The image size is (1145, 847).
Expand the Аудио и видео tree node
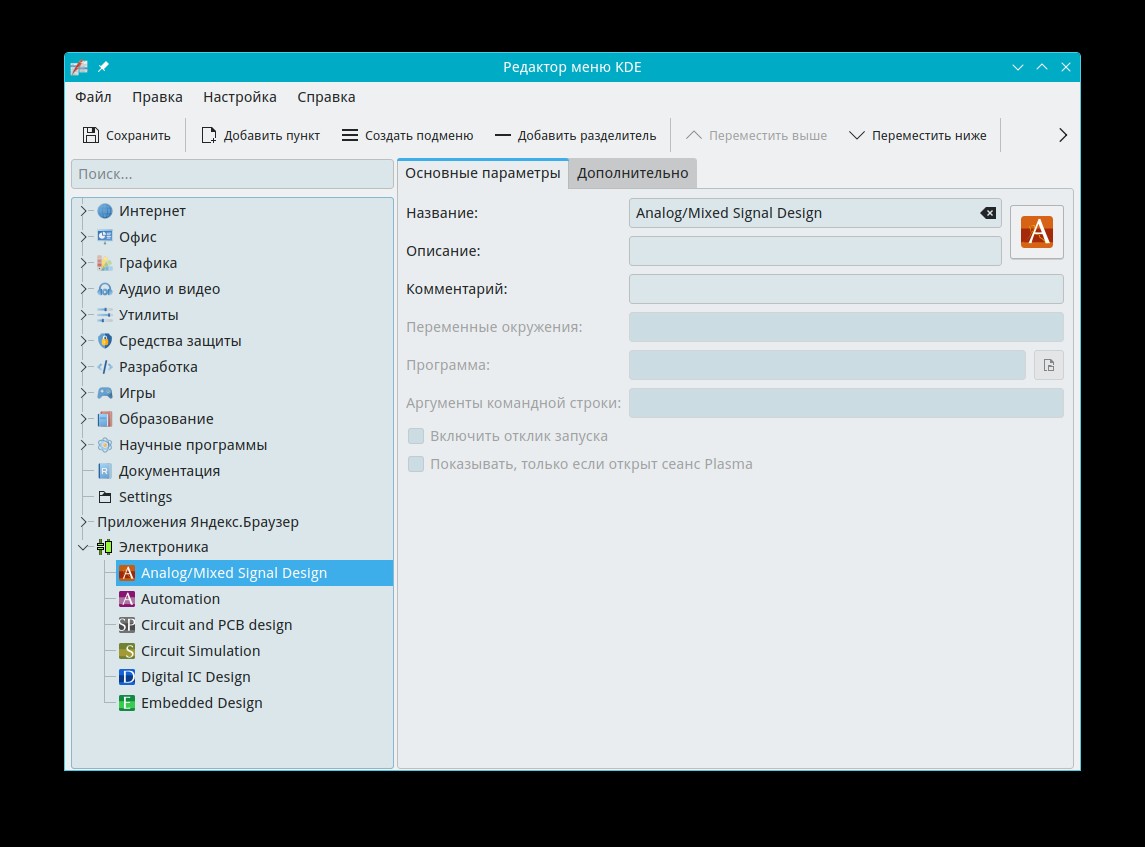(83, 289)
